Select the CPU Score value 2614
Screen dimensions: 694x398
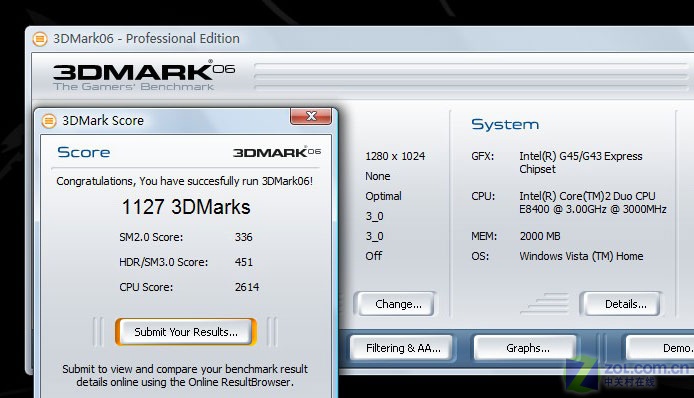pos(247,287)
